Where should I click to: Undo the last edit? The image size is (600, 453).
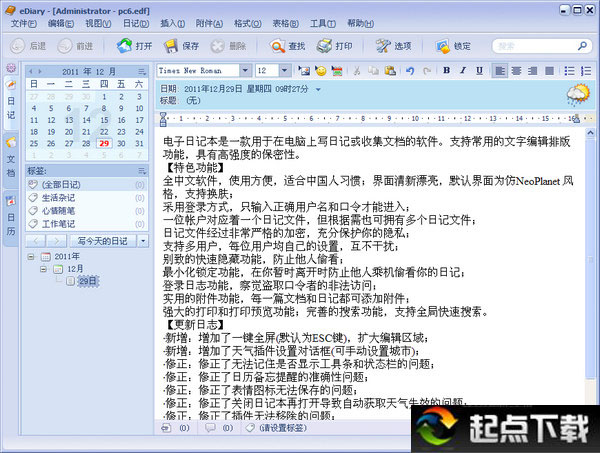click(410, 71)
